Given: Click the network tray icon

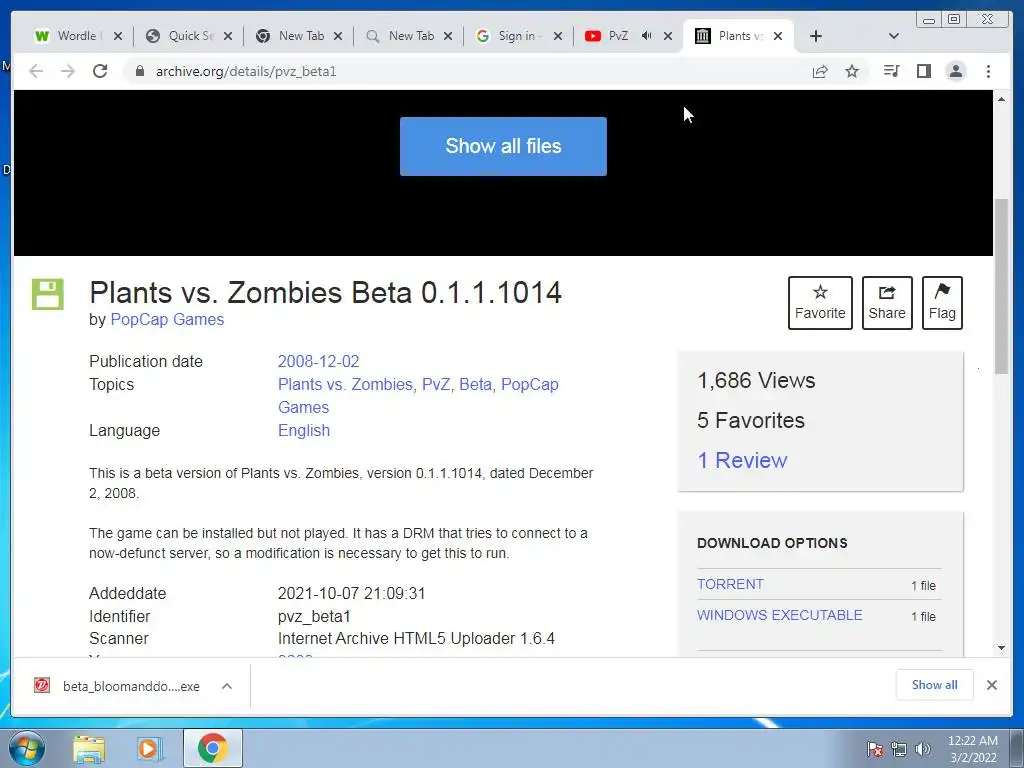Looking at the screenshot, I should point(899,749).
